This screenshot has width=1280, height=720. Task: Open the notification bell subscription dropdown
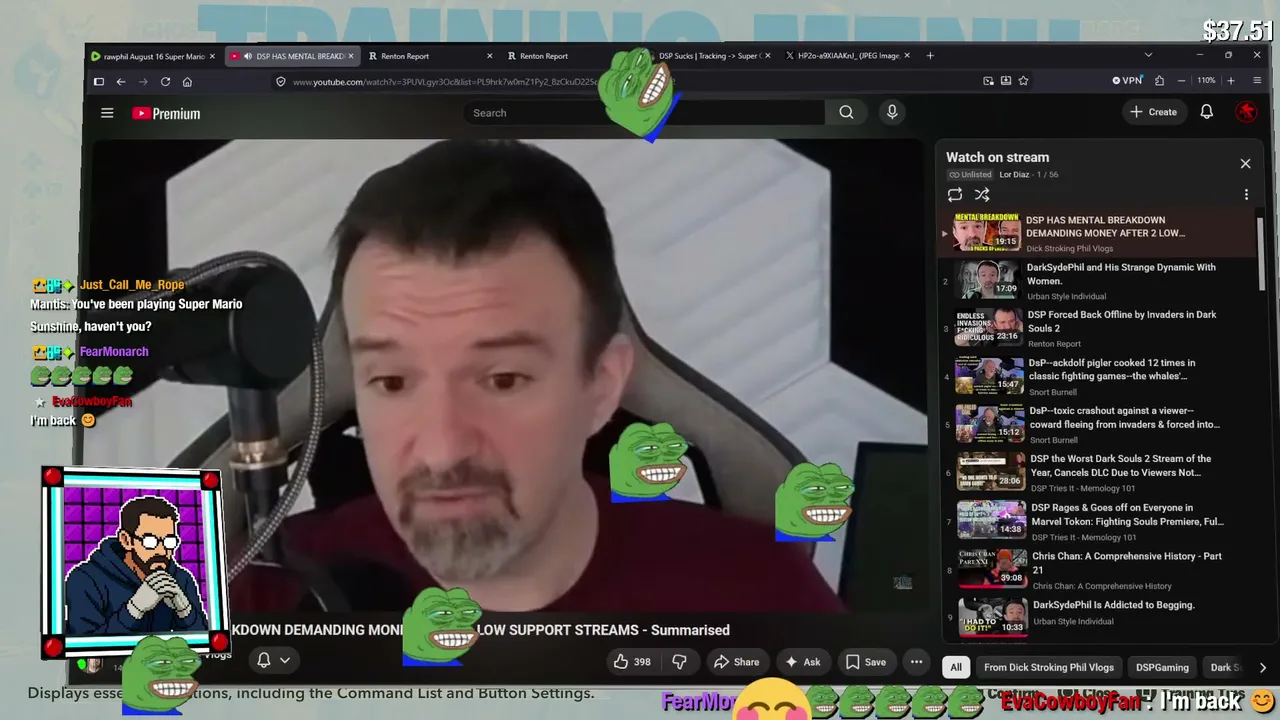273,660
